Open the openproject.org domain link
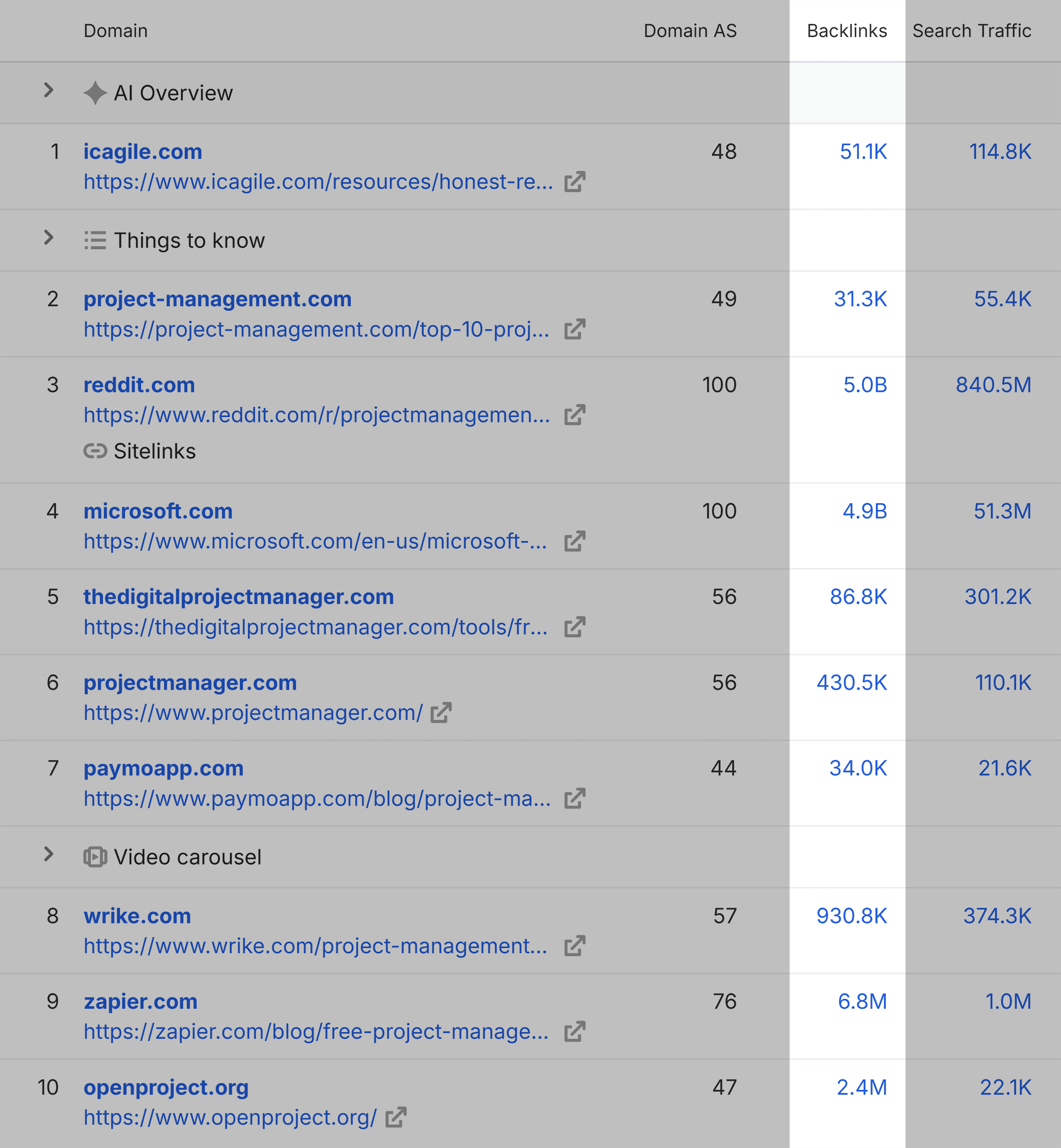This screenshot has width=1061, height=1148. pos(166,1088)
